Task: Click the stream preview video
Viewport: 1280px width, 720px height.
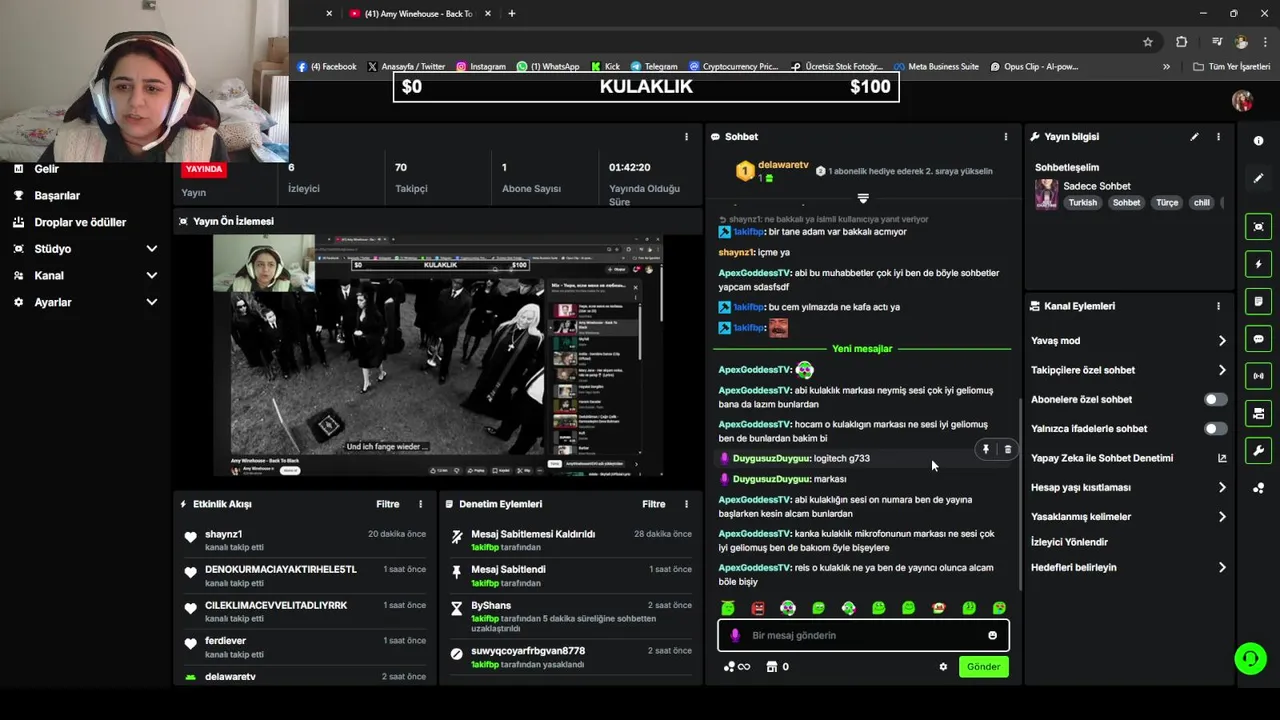Action: pos(438,355)
